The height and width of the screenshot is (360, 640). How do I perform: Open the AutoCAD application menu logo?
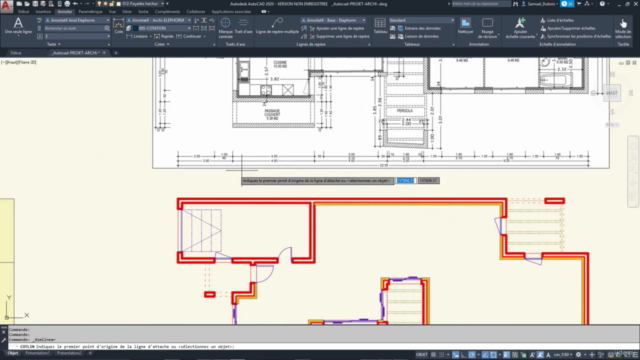coord(7,7)
